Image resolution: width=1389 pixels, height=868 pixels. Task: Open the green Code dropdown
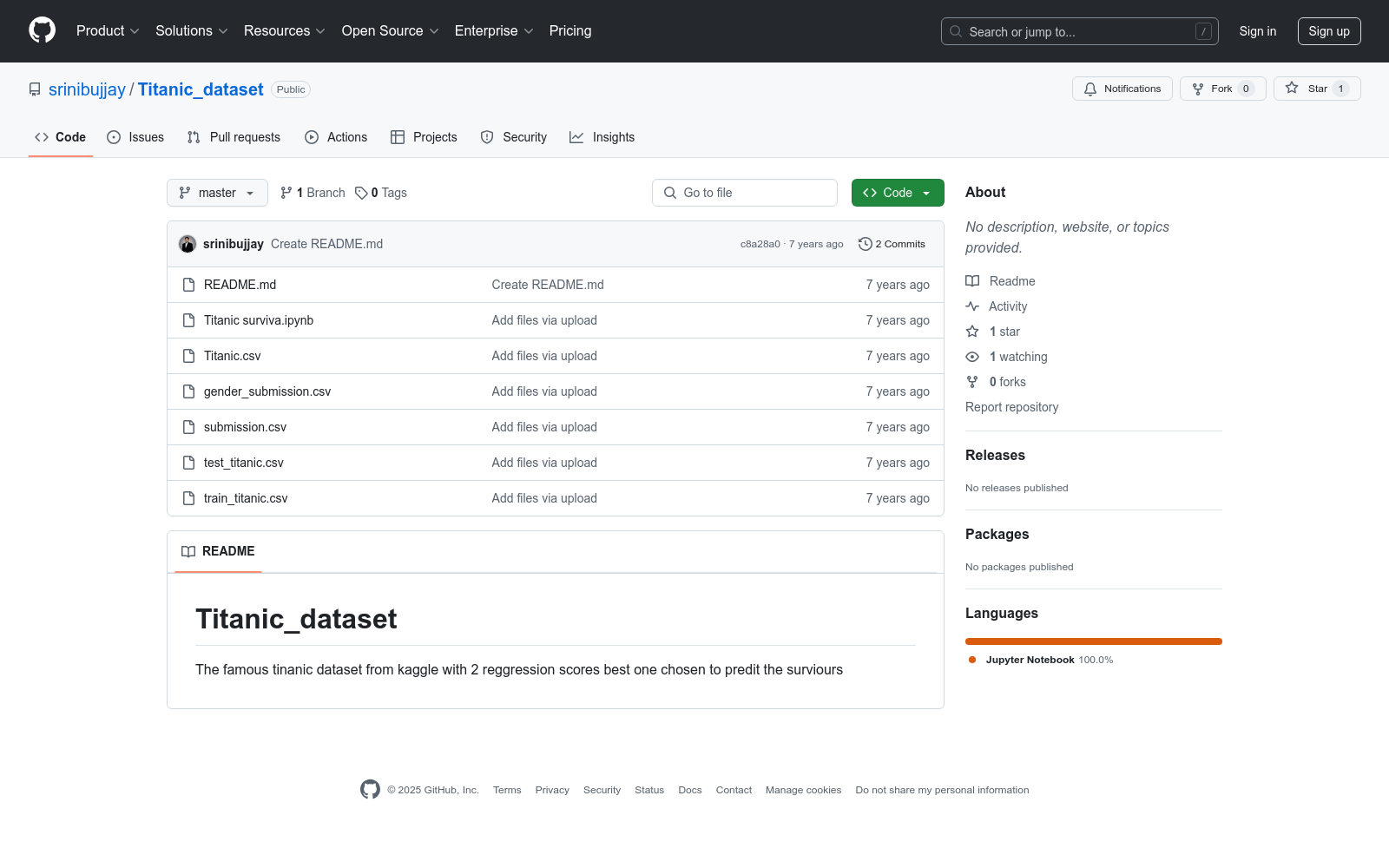tap(898, 193)
